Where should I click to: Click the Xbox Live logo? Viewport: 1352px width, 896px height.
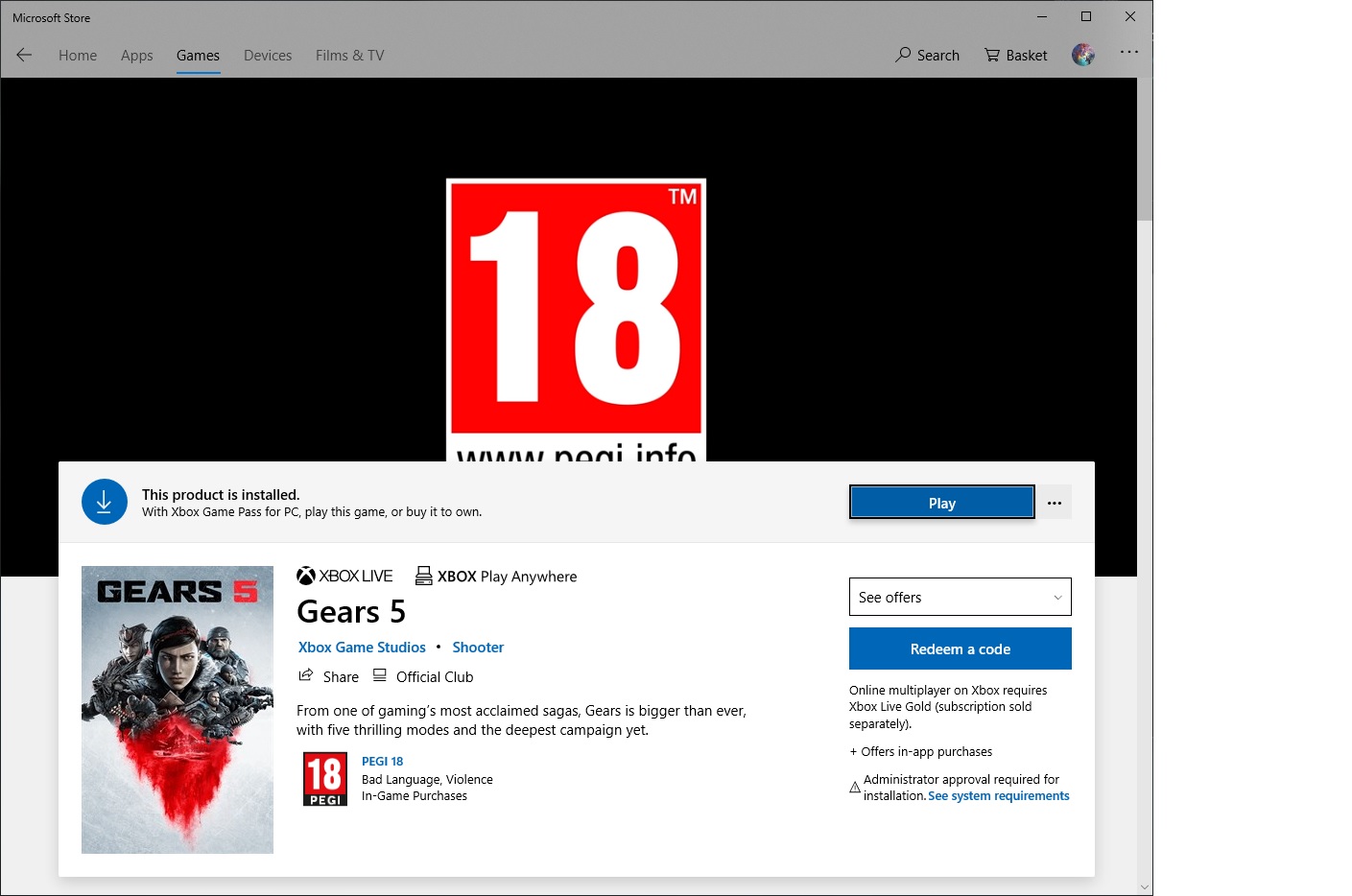pyautogui.click(x=344, y=576)
